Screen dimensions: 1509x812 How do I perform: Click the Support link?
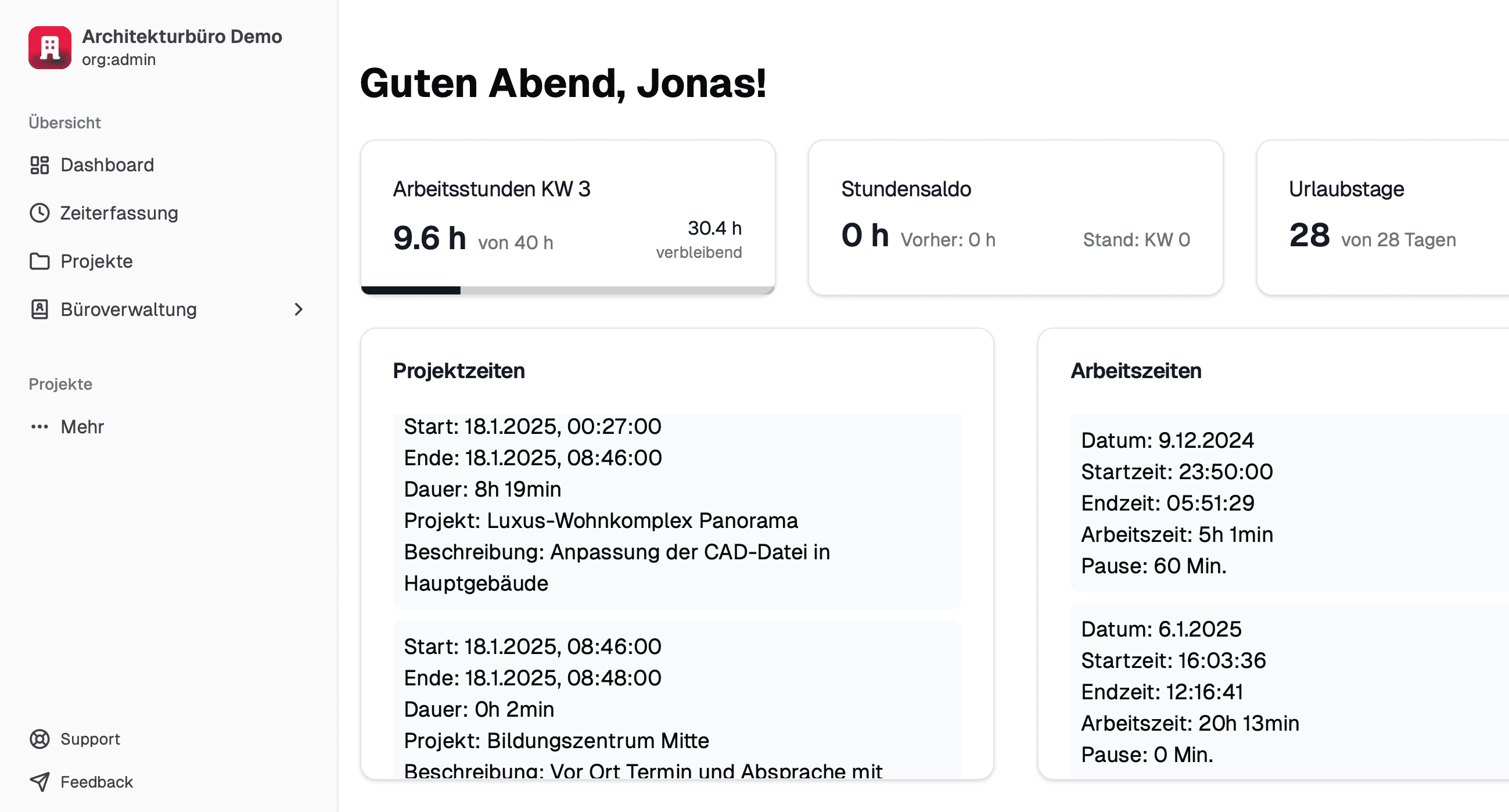coord(90,739)
